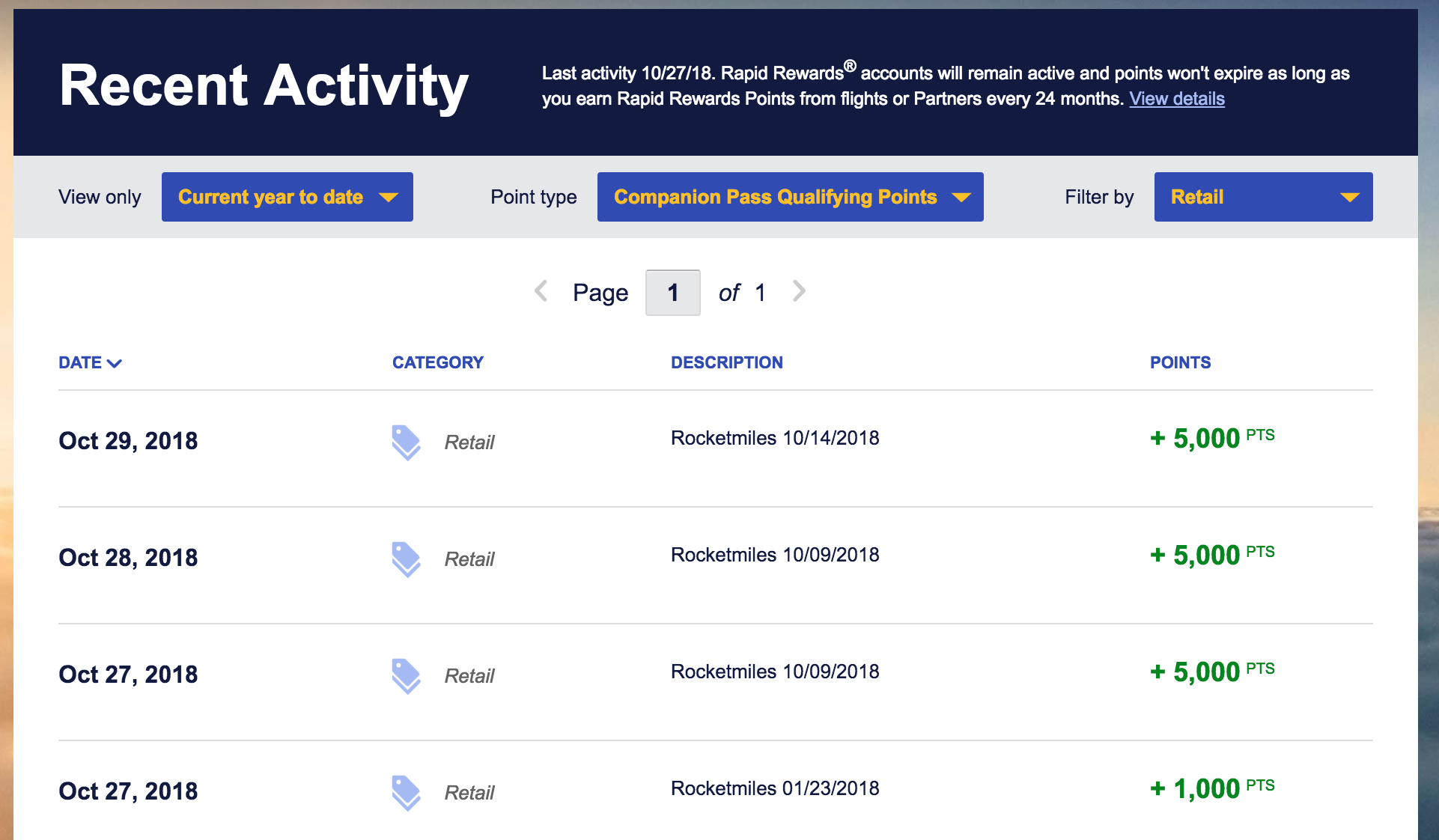Viewport: 1439px width, 840px height.
Task: Click the CATEGORY column header
Action: [438, 363]
